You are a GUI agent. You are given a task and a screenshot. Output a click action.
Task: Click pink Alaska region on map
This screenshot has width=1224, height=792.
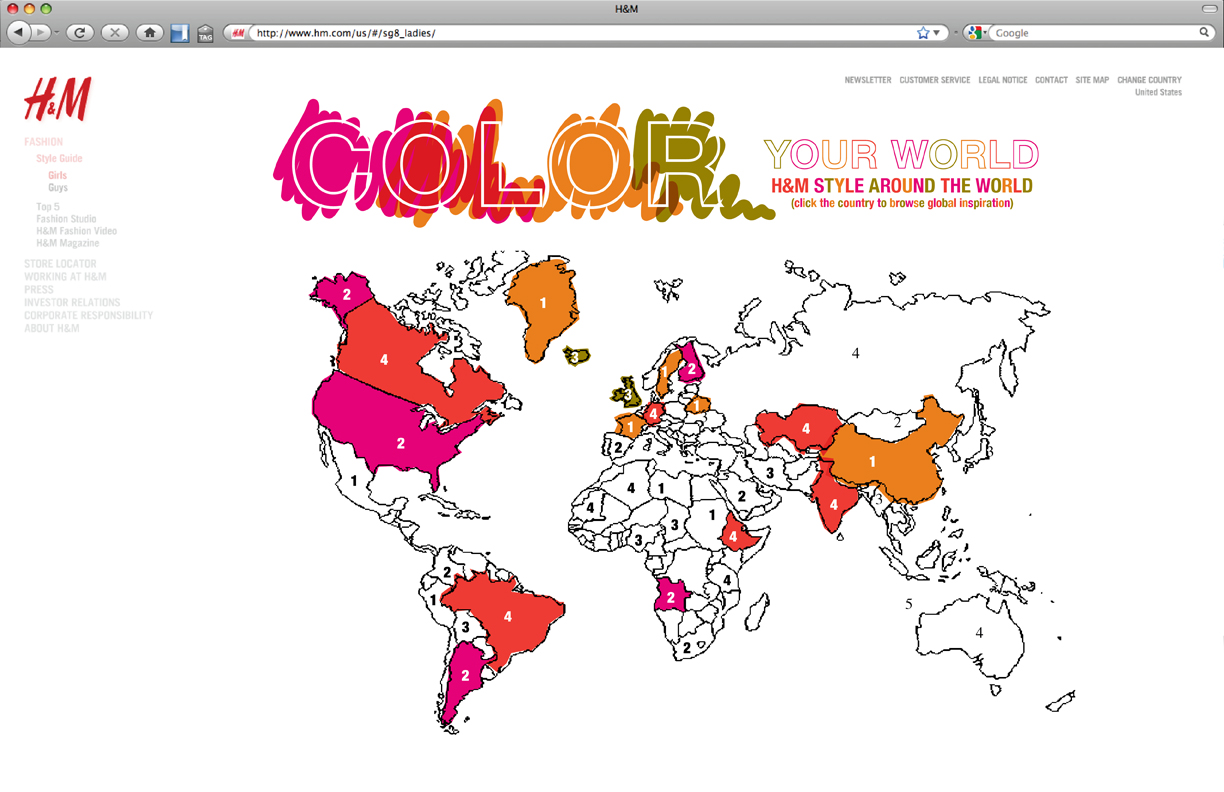coord(346,294)
